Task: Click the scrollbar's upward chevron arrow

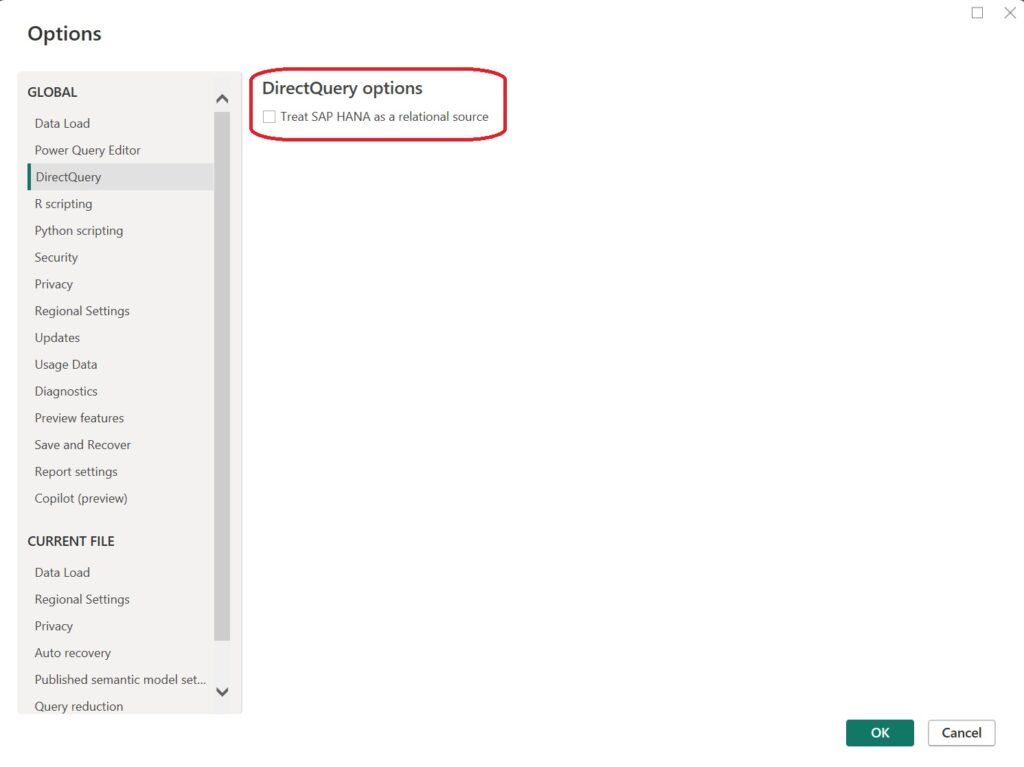Action: (x=222, y=98)
